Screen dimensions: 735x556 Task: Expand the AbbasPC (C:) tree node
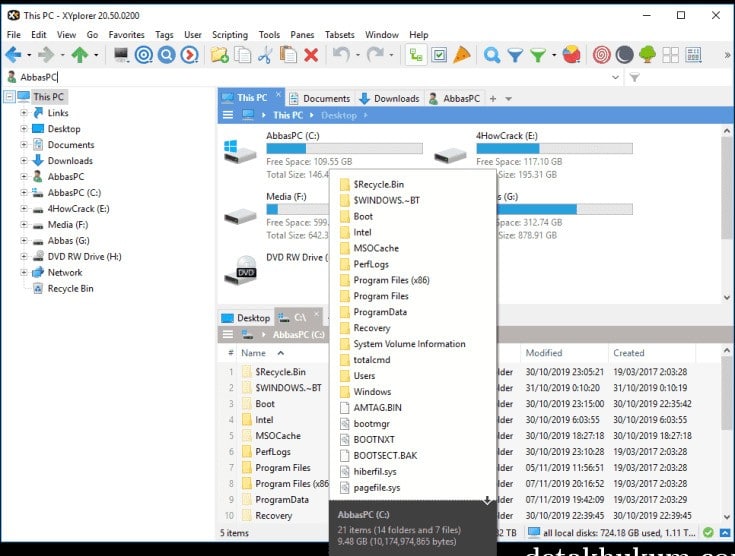24,193
